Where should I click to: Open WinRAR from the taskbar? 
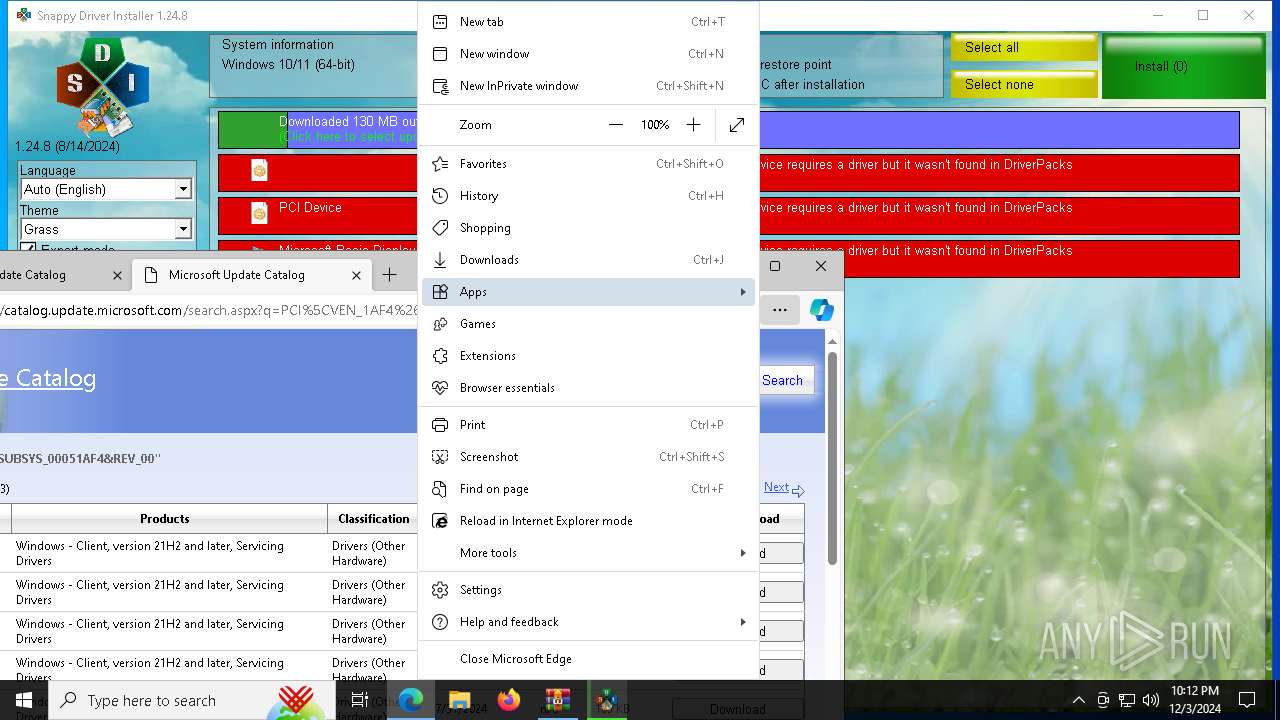tap(557, 700)
